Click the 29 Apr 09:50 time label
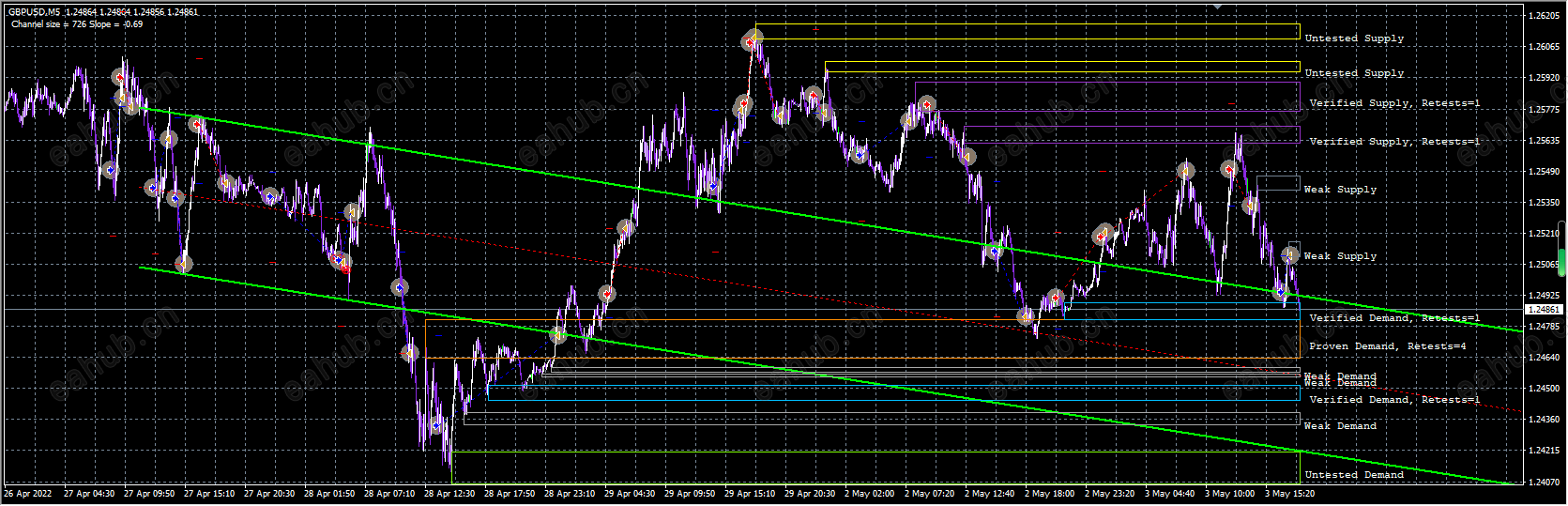Screen dimensions: 1568x506 coord(690,494)
